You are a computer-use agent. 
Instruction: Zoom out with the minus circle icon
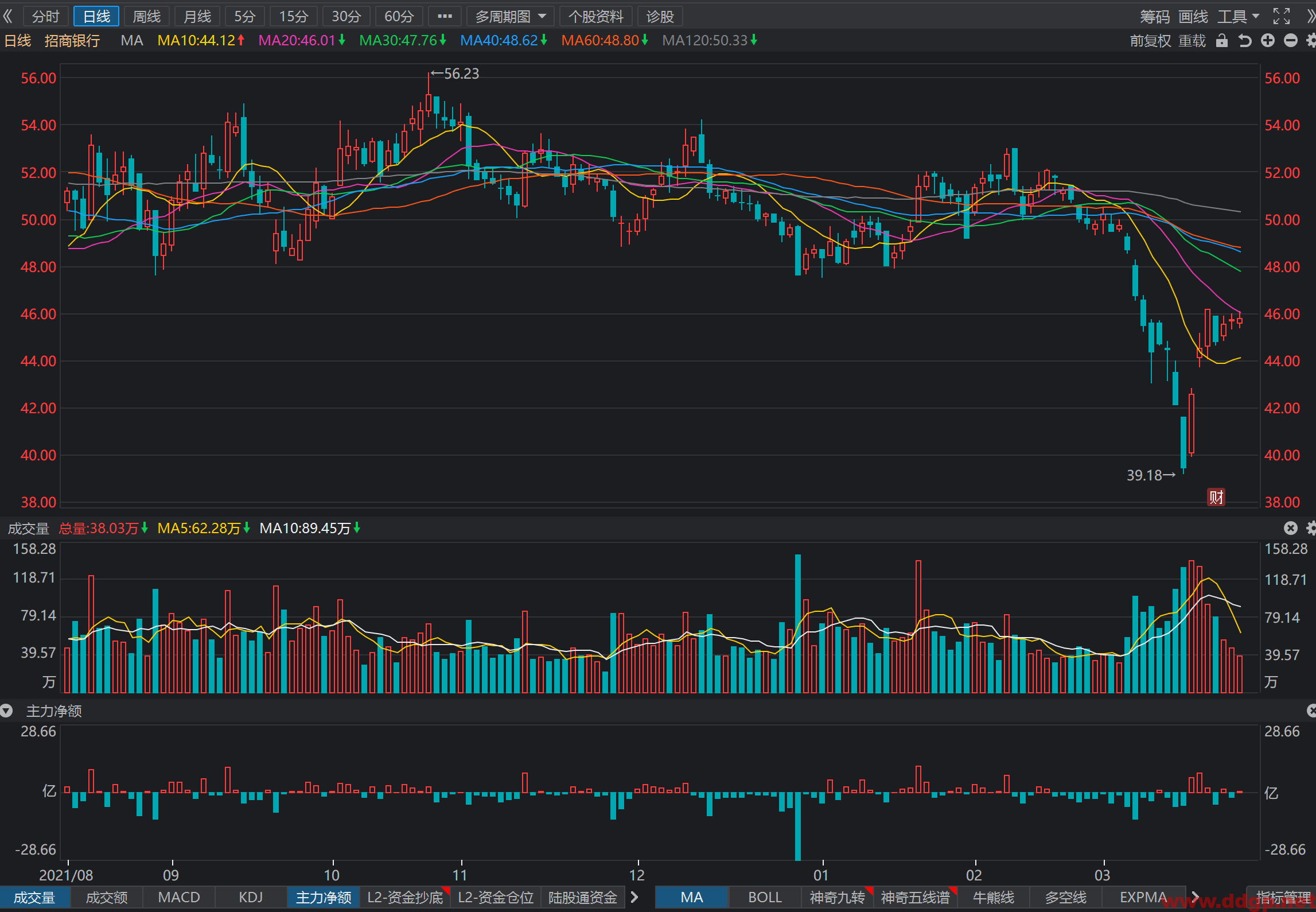pyautogui.click(x=1291, y=41)
